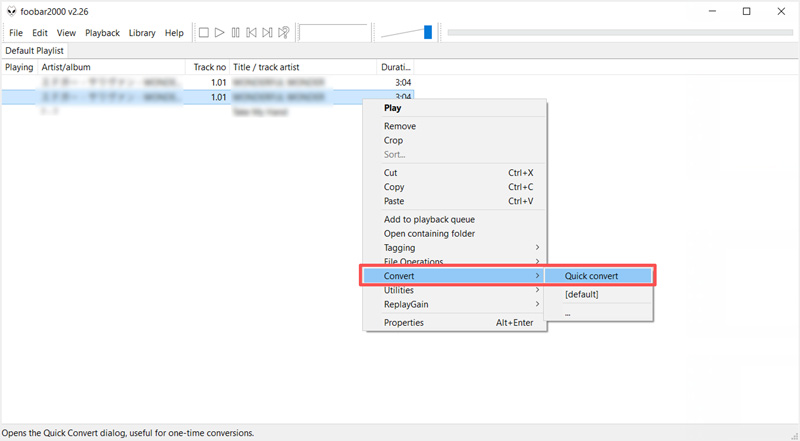Choose Play in the context menu
This screenshot has width=800, height=441.
[454, 108]
